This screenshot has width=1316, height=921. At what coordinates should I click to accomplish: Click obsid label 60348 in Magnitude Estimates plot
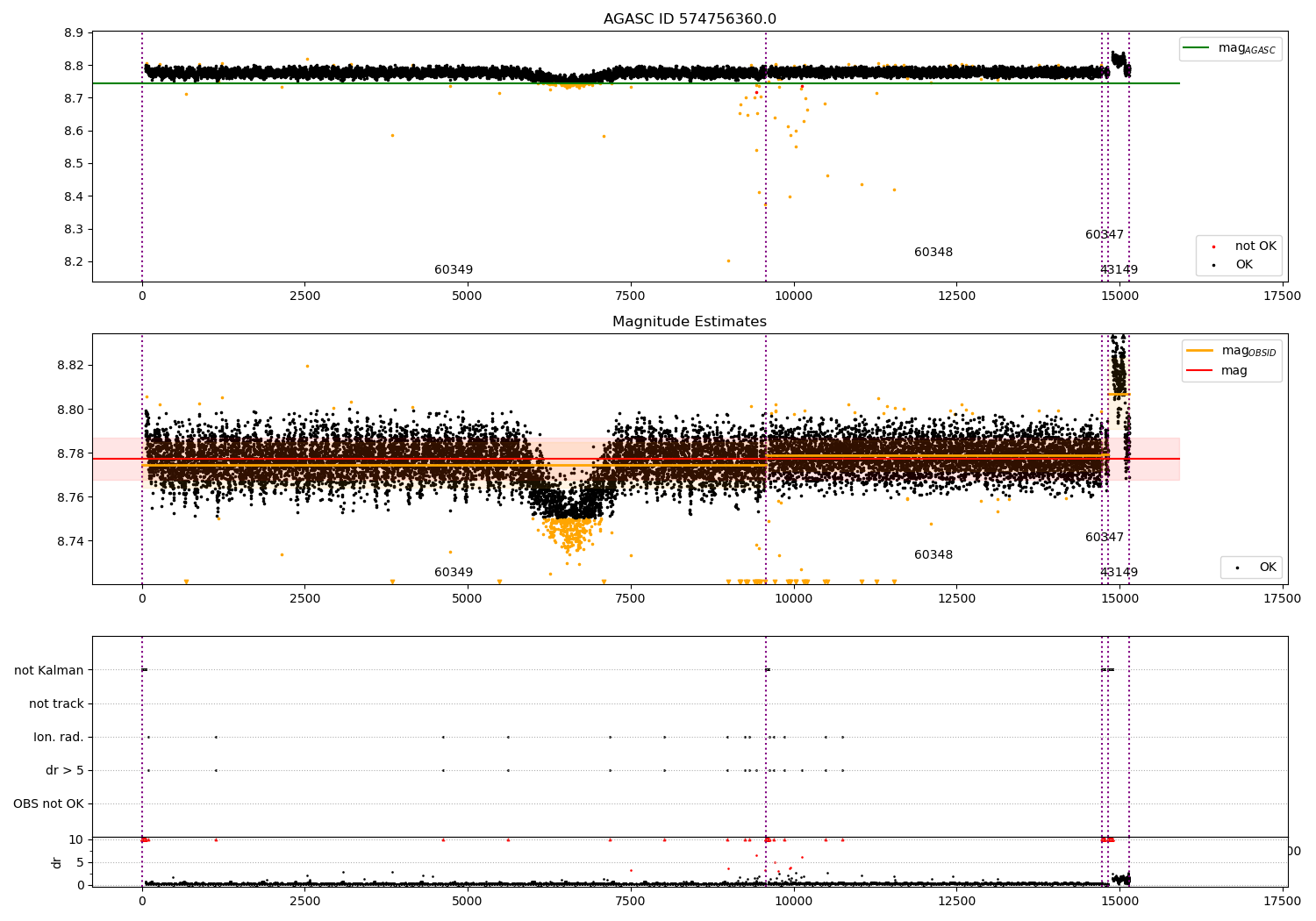pos(933,554)
